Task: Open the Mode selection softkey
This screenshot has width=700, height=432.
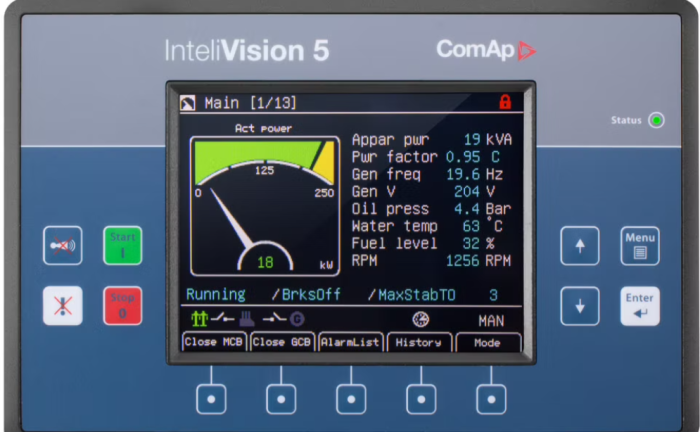Action: 488,342
